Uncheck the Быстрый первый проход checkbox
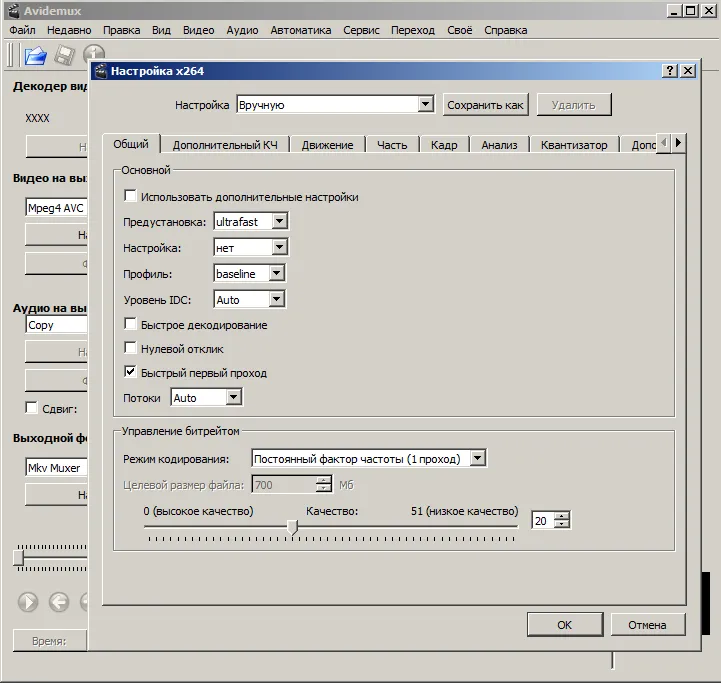 click(x=131, y=372)
